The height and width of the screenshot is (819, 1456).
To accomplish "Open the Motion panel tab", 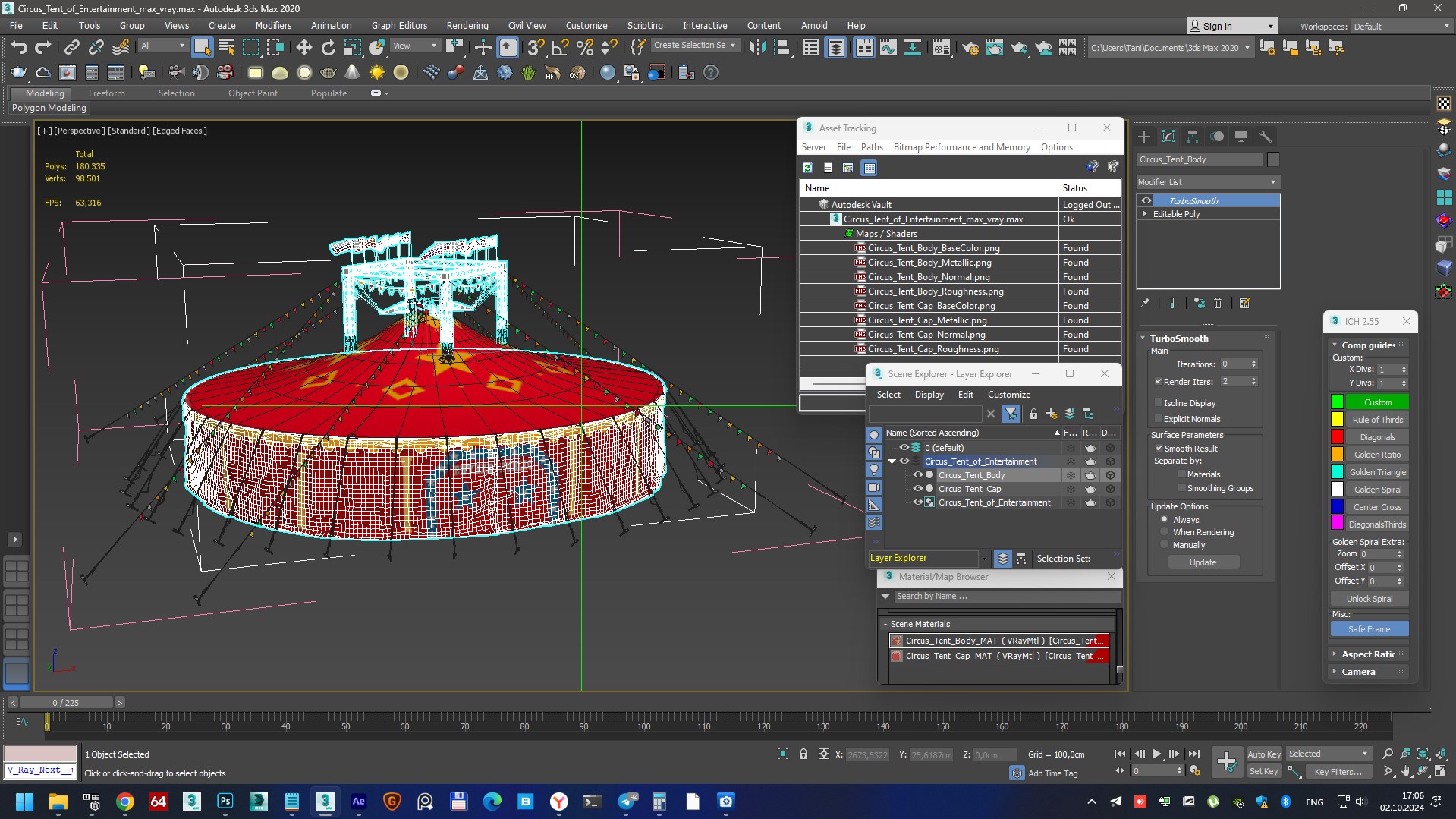I will (x=1217, y=137).
